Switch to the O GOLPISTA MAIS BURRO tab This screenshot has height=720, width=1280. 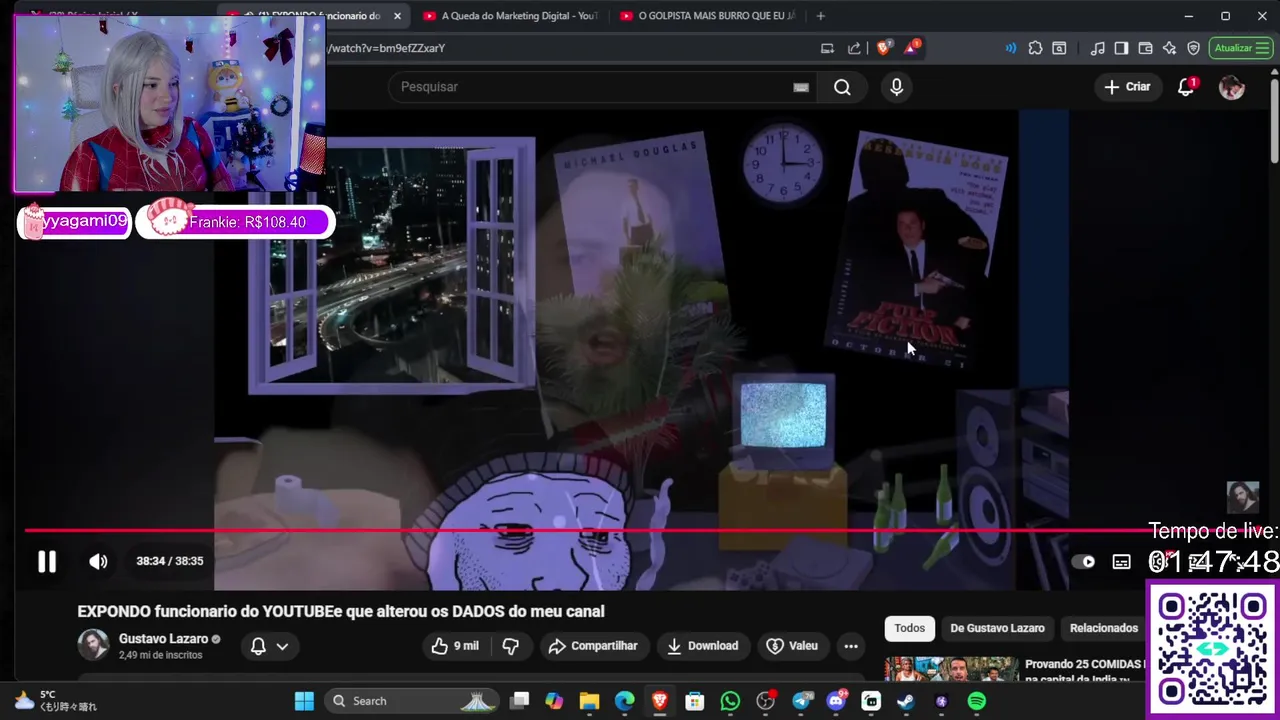click(x=708, y=16)
